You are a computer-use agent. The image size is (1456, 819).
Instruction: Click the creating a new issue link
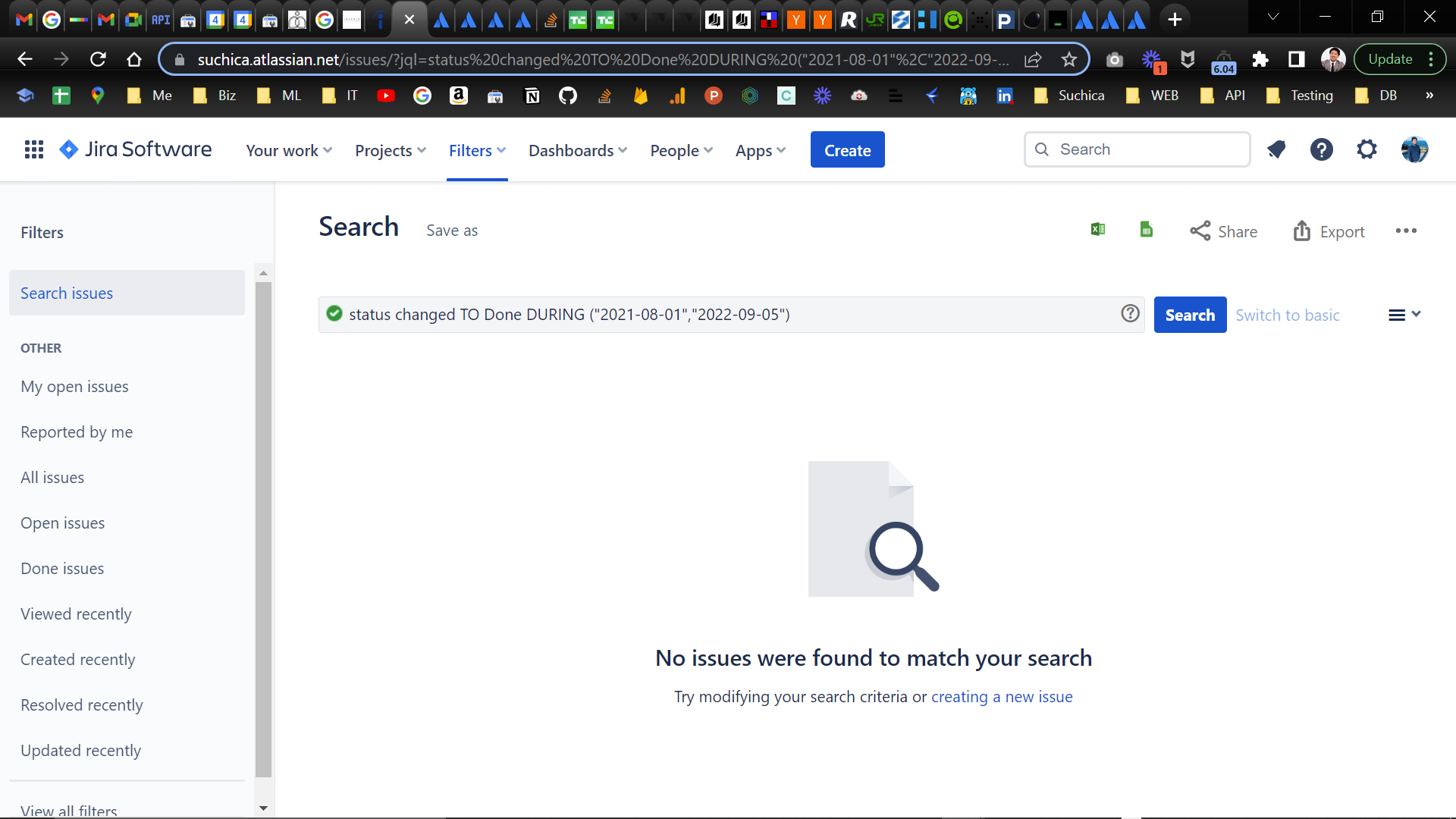coord(1002,696)
